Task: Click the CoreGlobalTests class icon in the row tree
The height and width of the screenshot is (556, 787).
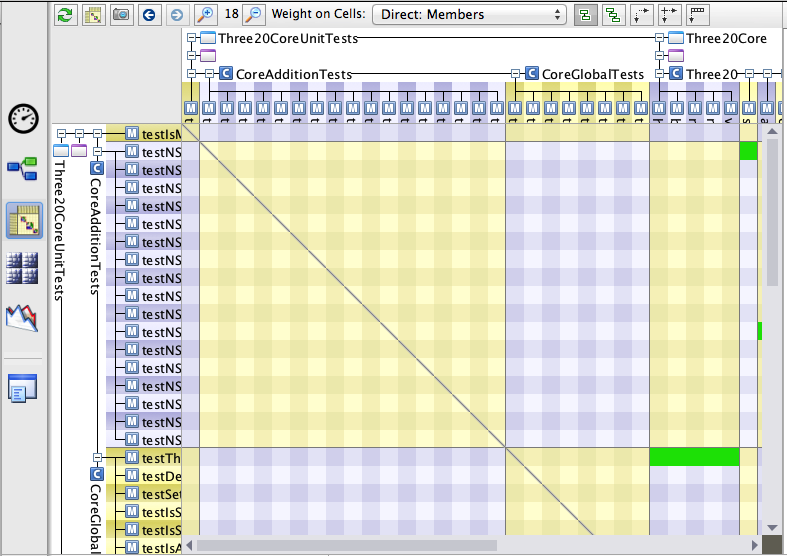Action: click(x=97, y=474)
